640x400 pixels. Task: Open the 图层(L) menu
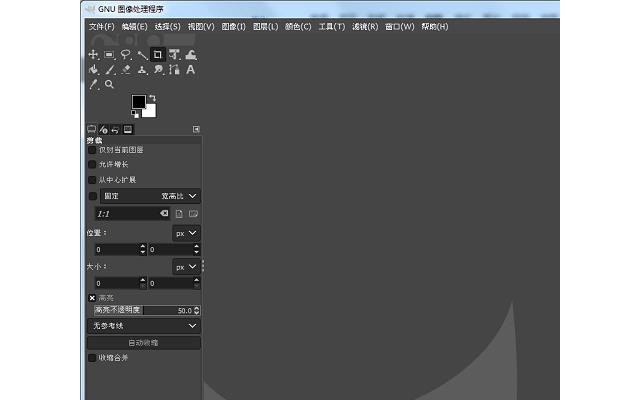[265, 27]
